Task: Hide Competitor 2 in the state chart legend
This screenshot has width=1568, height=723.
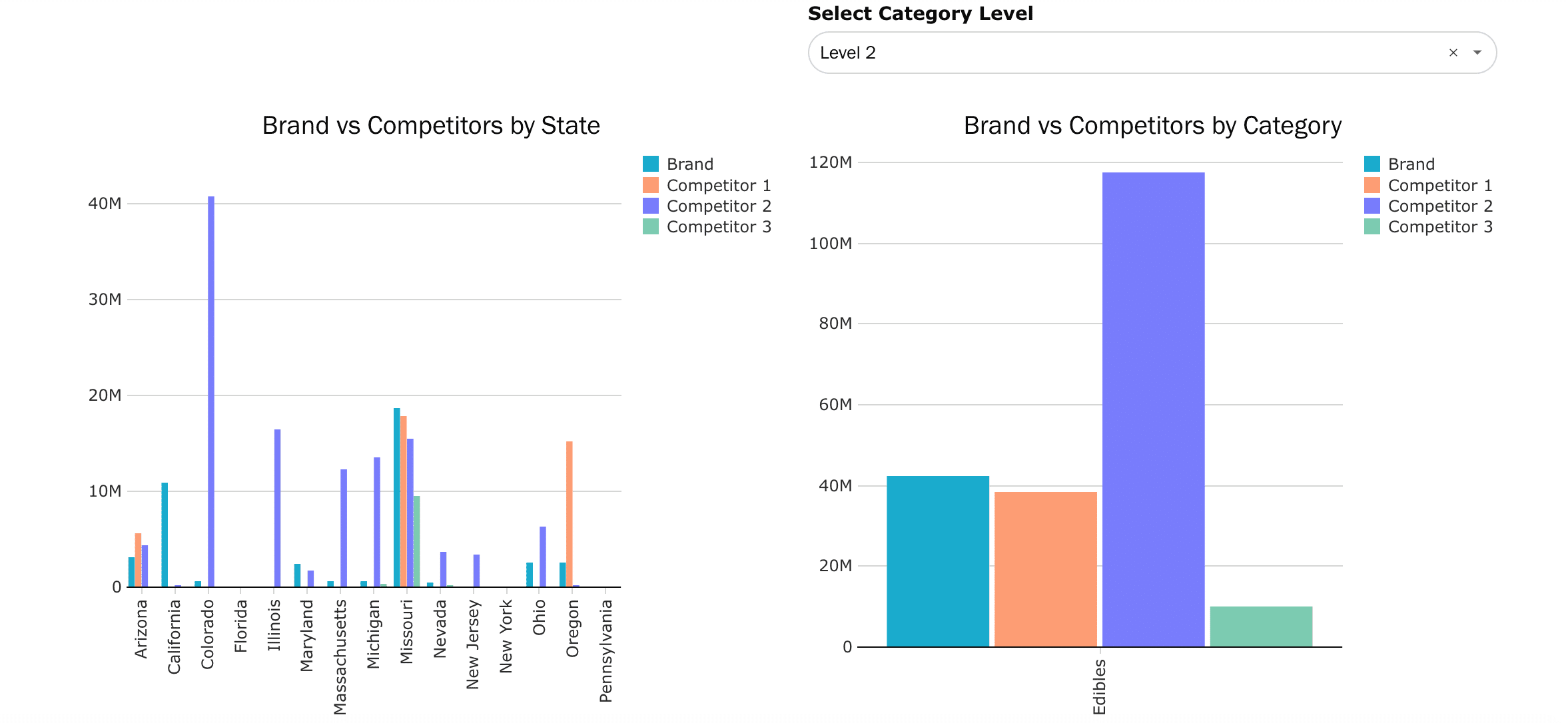Action: [718, 206]
